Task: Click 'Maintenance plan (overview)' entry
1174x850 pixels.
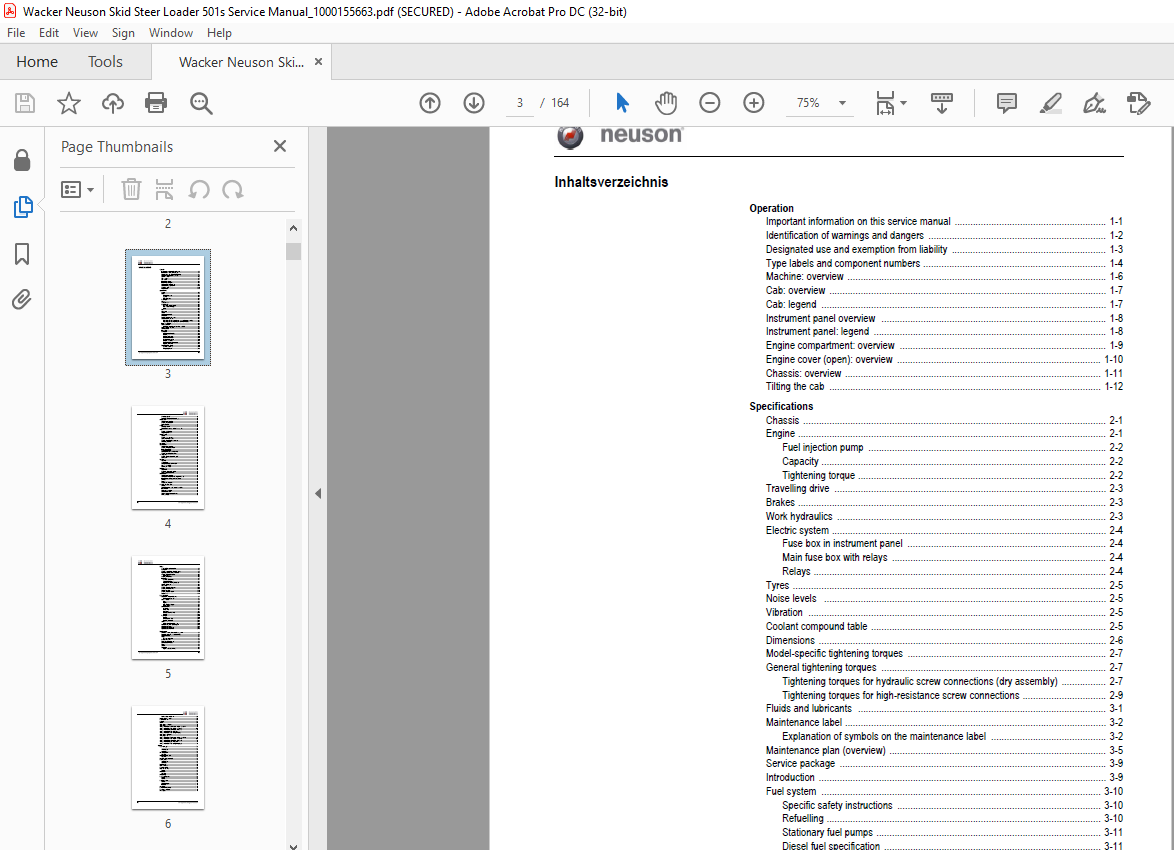Action: click(x=825, y=750)
